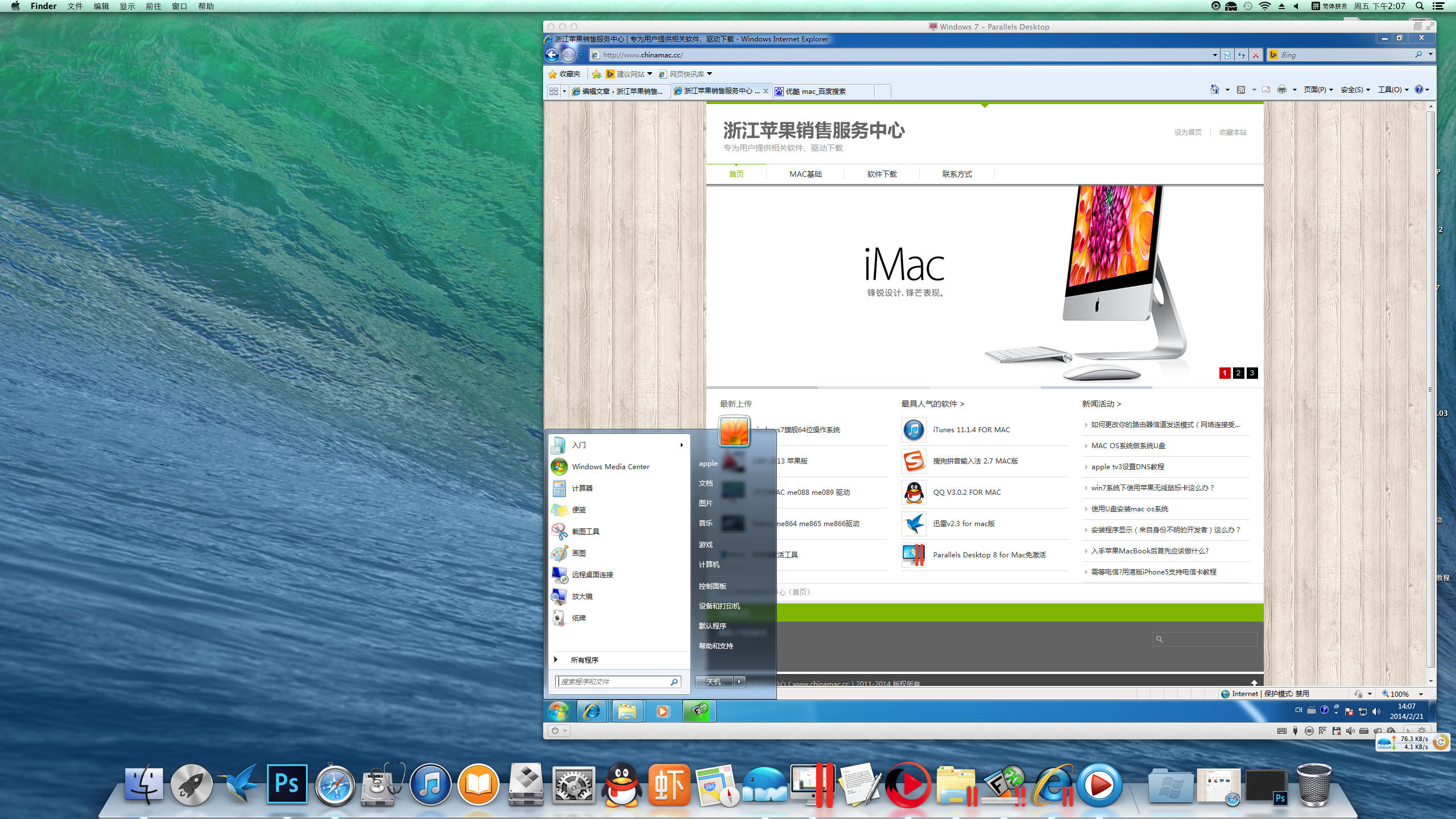The height and width of the screenshot is (819, 1456).
Task: Select banner slide 3 indicator
Action: (1252, 373)
